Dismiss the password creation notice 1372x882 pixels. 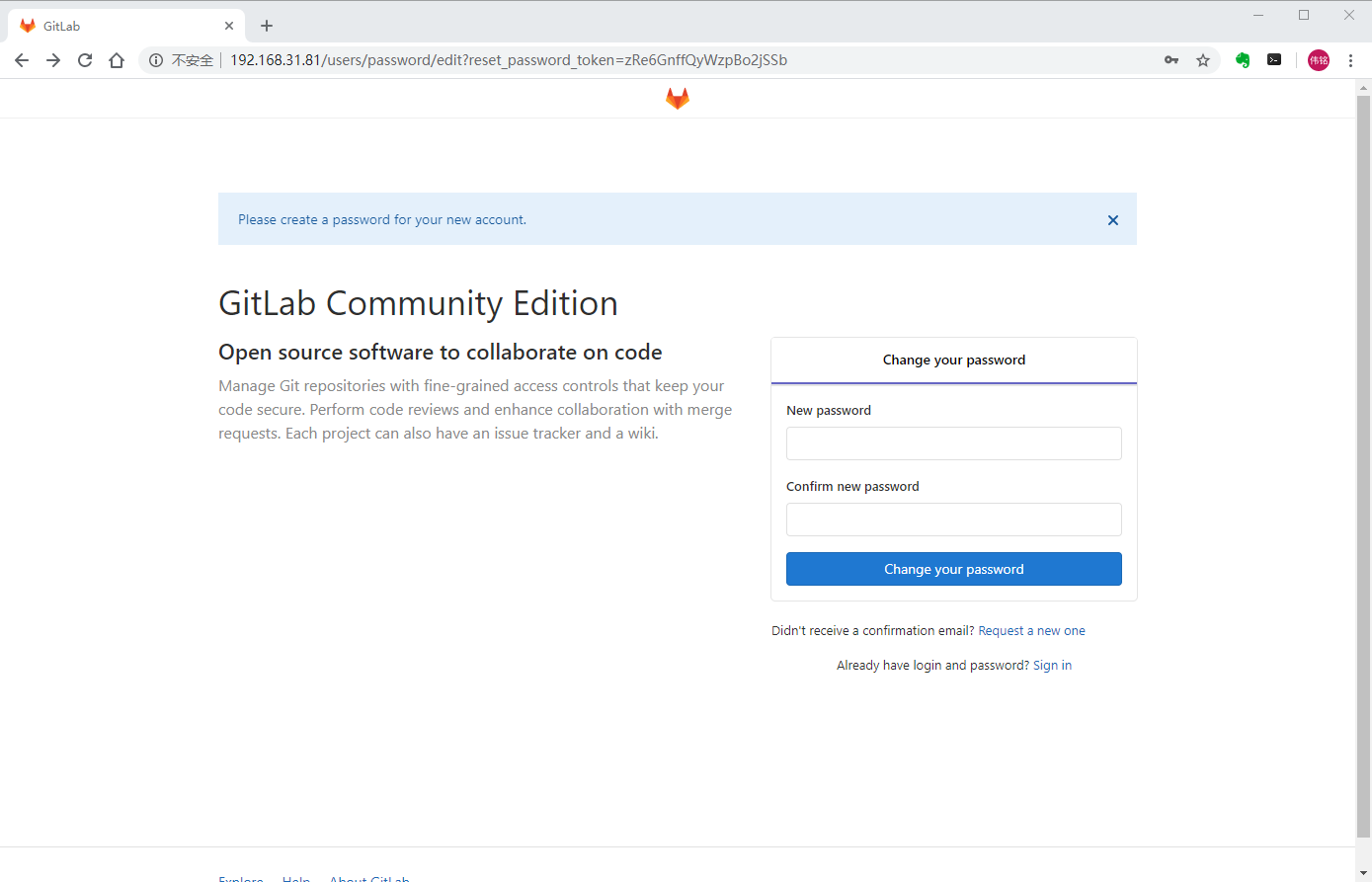tap(1113, 220)
